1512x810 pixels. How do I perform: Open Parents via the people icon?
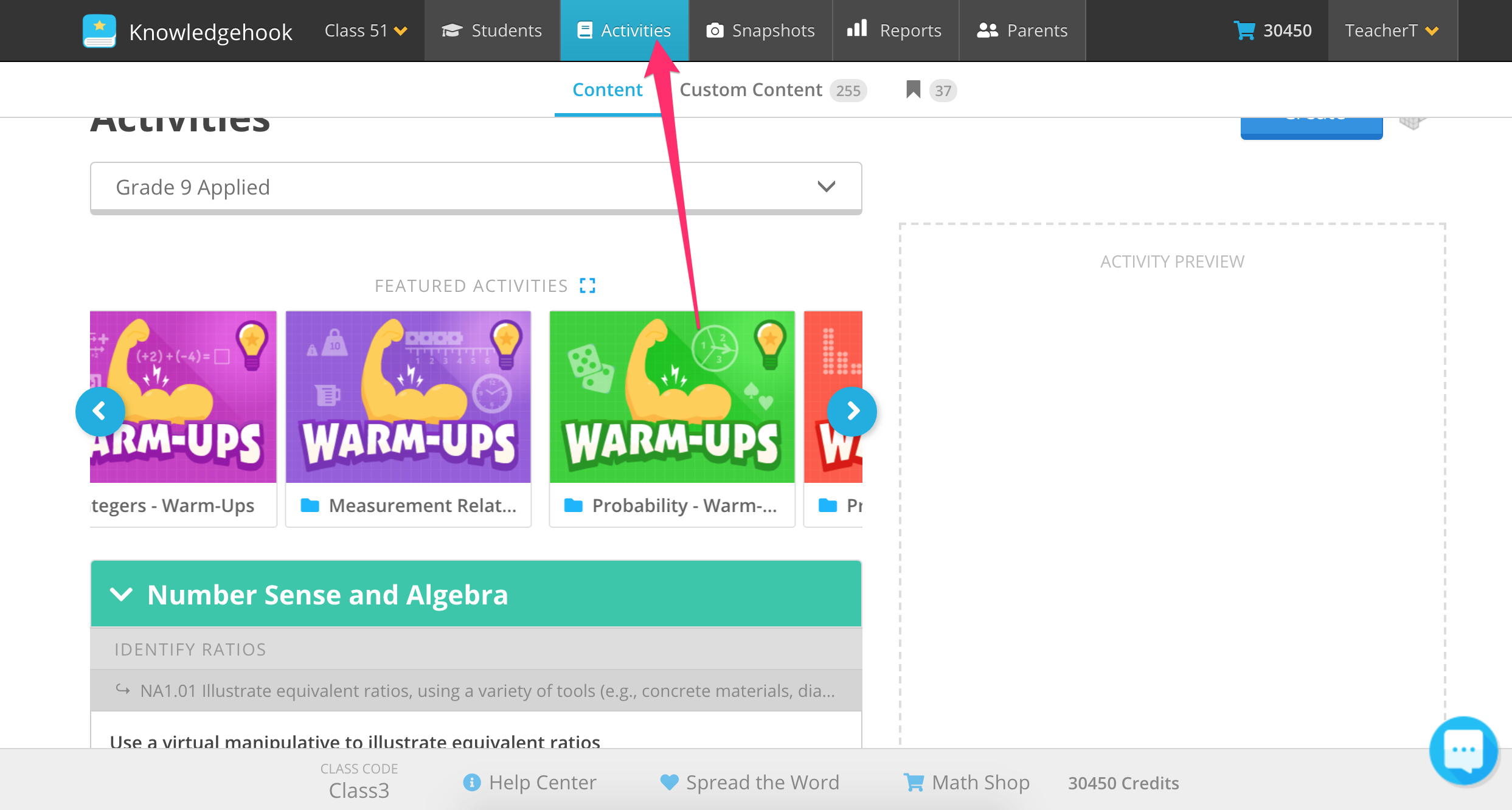click(x=987, y=29)
